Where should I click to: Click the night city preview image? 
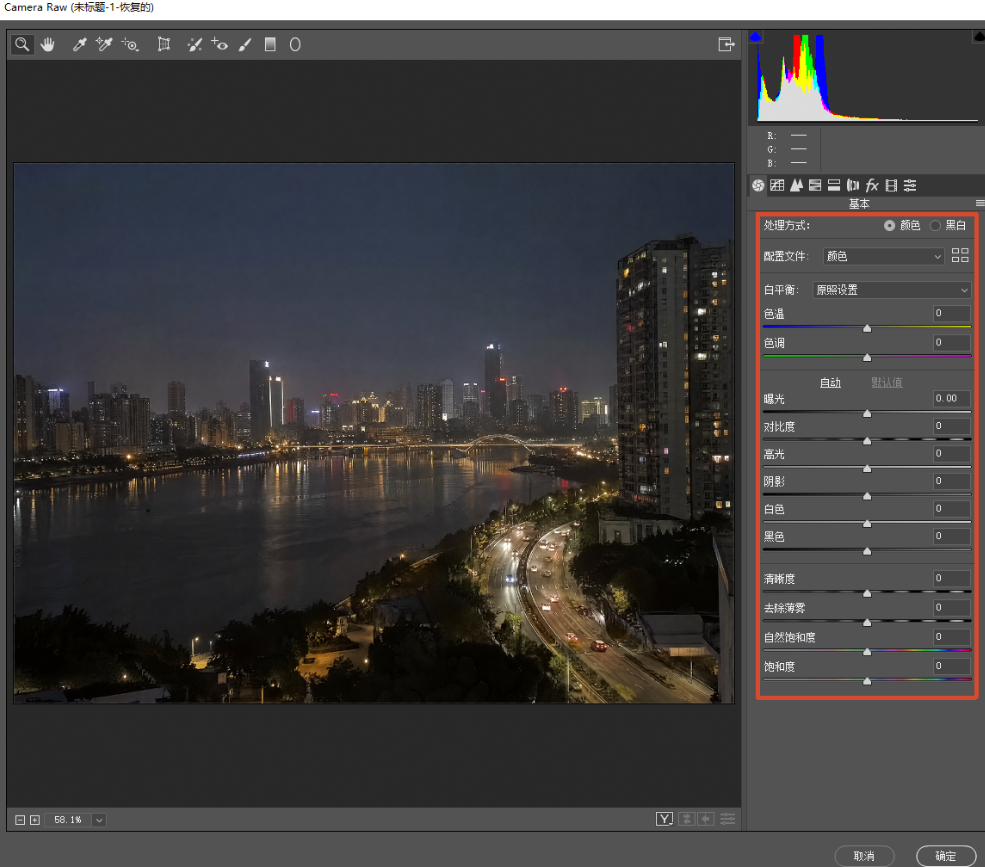coord(374,433)
